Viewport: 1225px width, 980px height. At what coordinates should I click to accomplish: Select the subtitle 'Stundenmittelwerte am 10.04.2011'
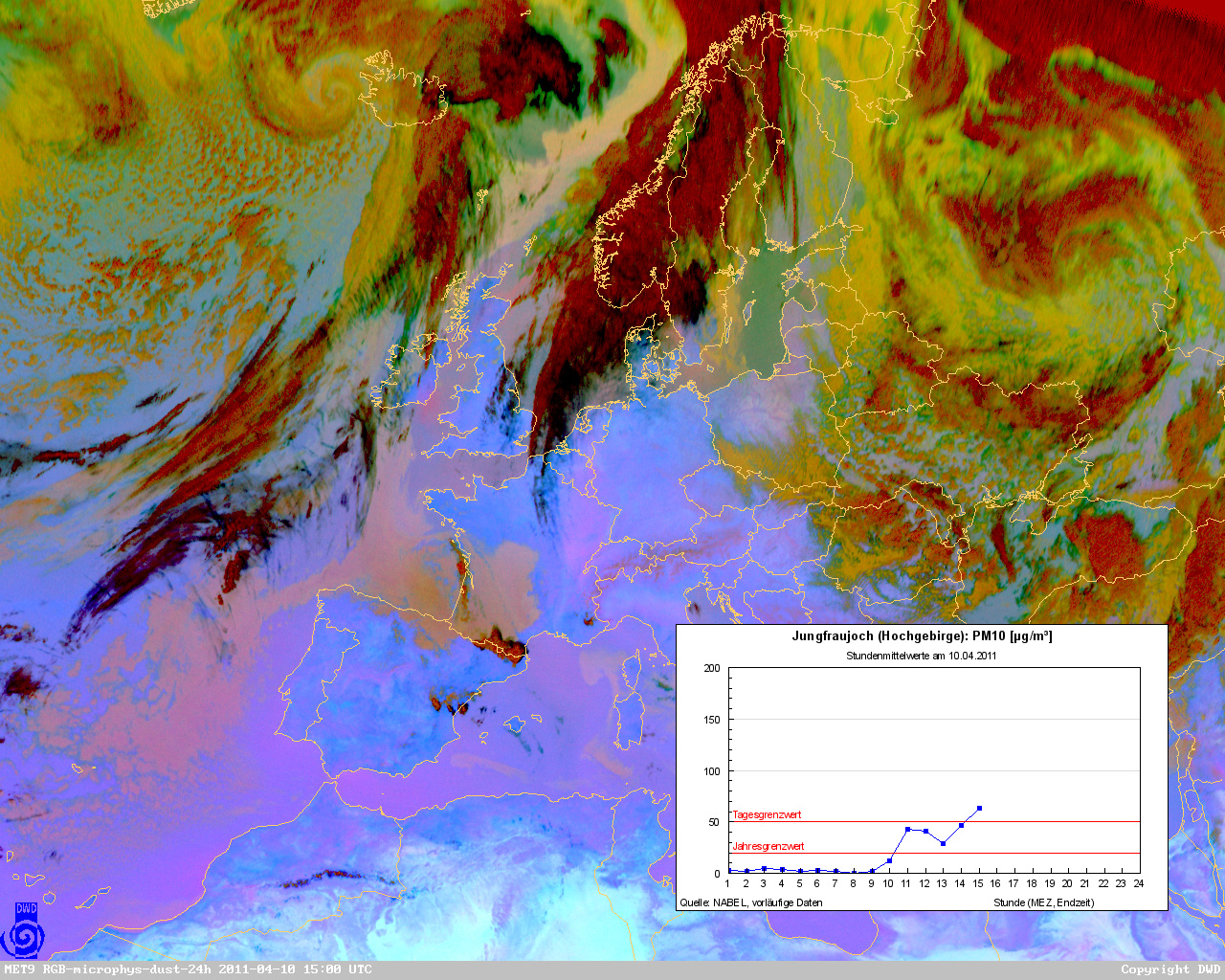[x=922, y=656]
